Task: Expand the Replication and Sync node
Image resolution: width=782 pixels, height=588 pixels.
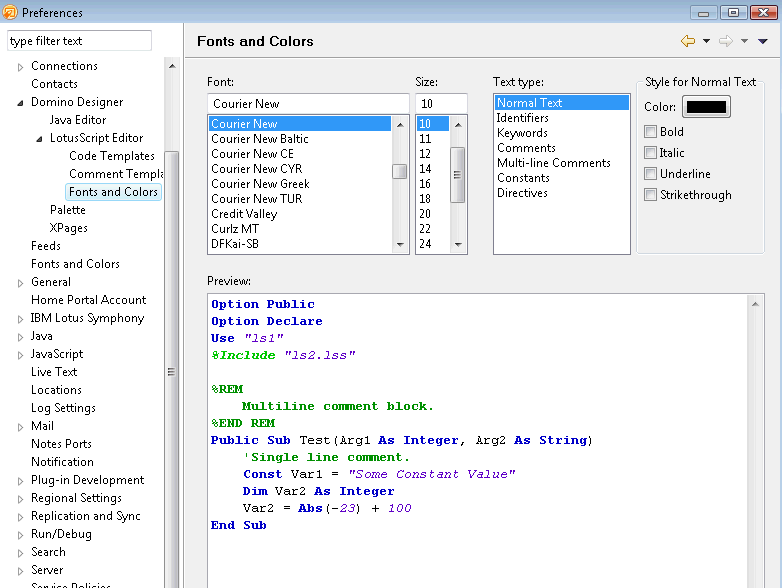Action: [x=20, y=517]
